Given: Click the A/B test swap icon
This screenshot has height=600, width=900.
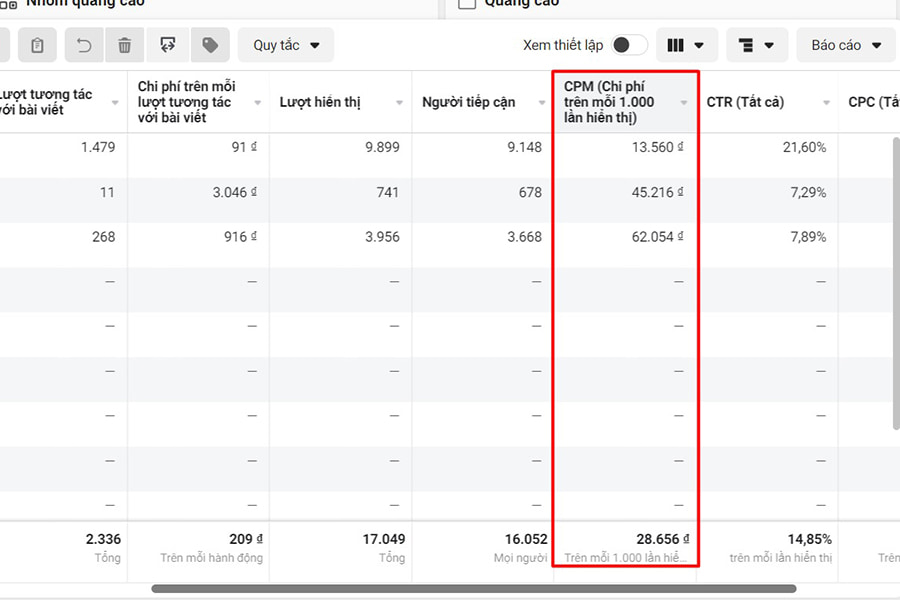Looking at the screenshot, I should (168, 45).
